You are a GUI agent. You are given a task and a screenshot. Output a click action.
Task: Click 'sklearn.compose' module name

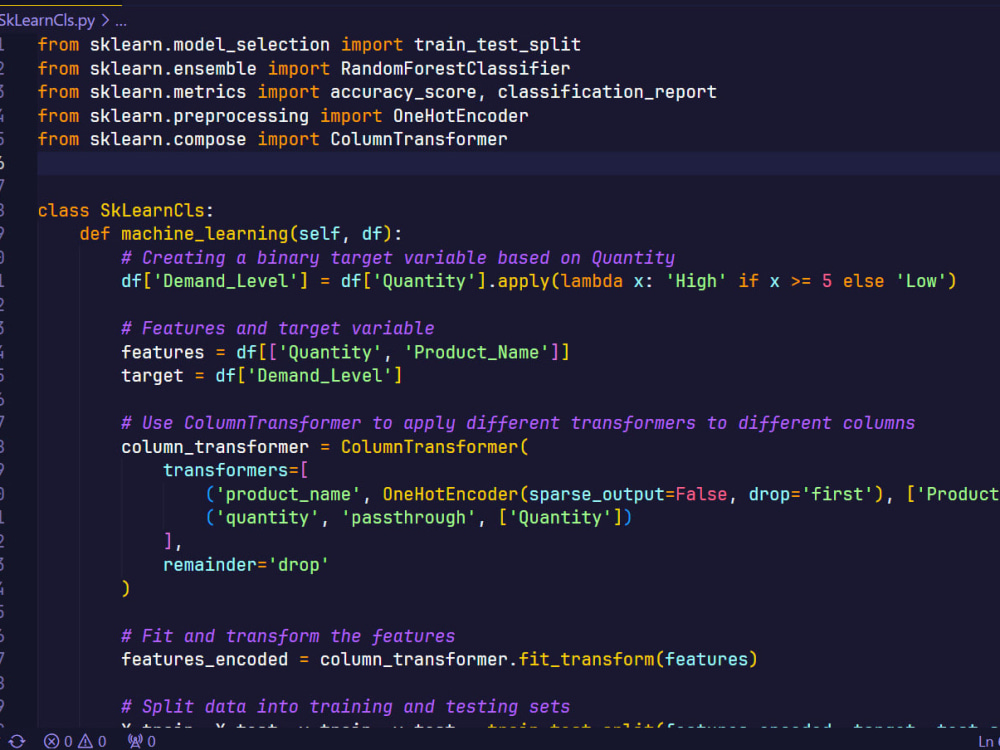168,139
